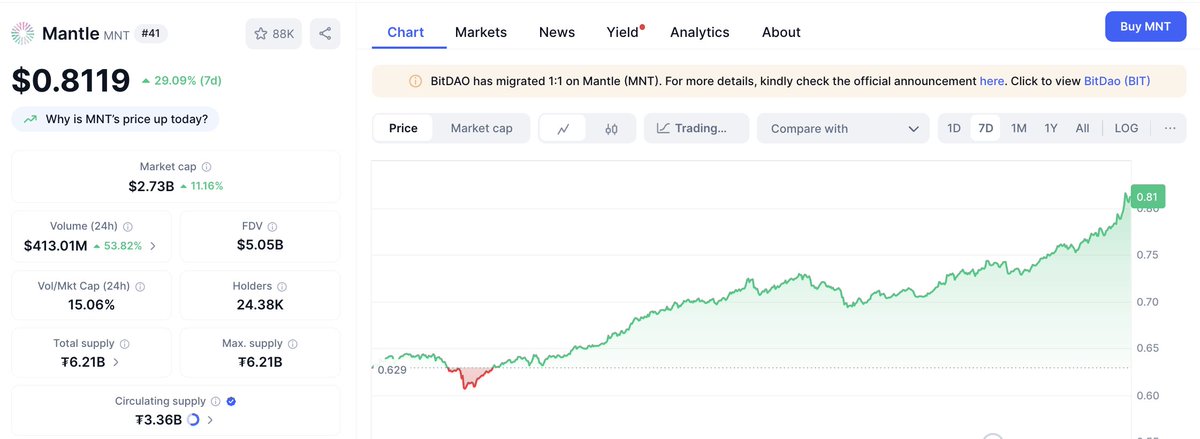
Task: Open the Yield tab
Action: point(623,32)
